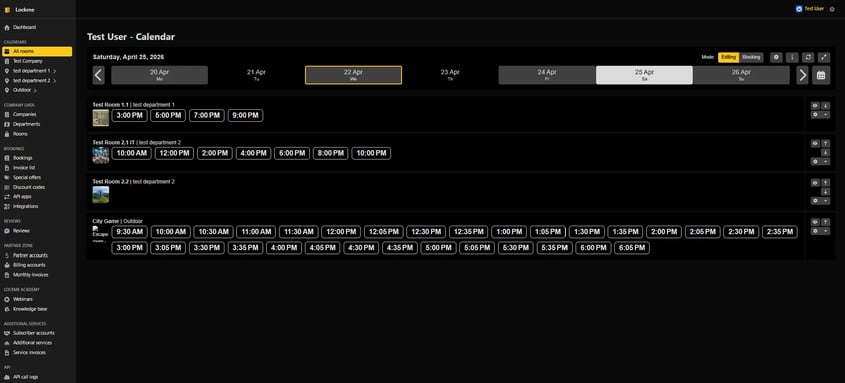Move City Game row up arrow
845x383 pixels.
(x=826, y=222)
